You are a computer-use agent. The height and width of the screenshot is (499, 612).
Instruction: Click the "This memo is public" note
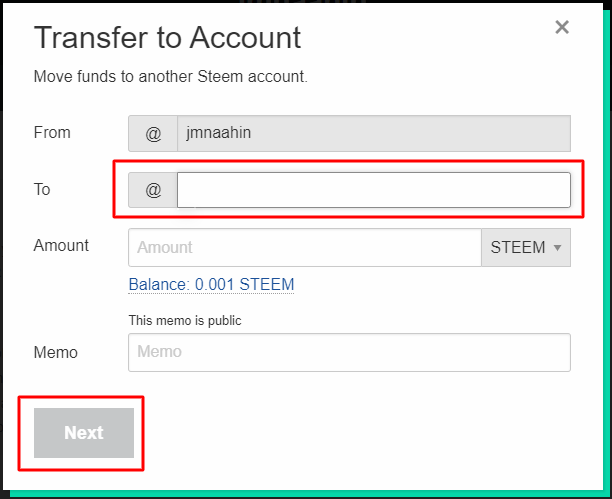(185, 321)
